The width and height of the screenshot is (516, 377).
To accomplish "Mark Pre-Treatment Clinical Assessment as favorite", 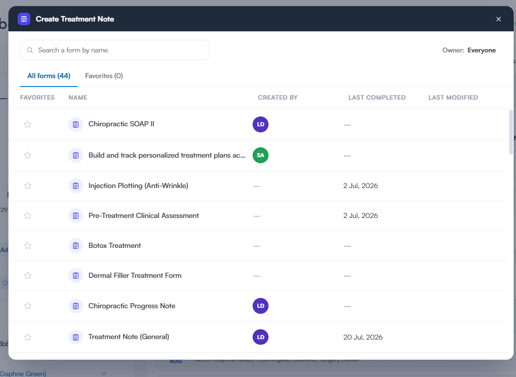I will pyautogui.click(x=28, y=216).
